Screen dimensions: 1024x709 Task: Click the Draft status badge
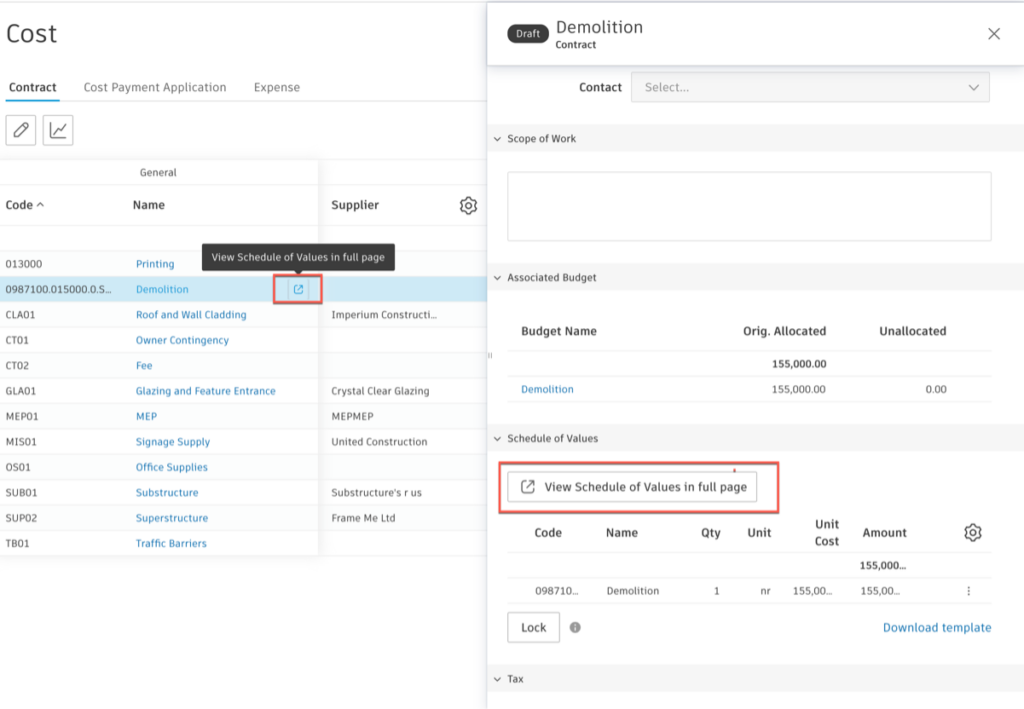528,34
